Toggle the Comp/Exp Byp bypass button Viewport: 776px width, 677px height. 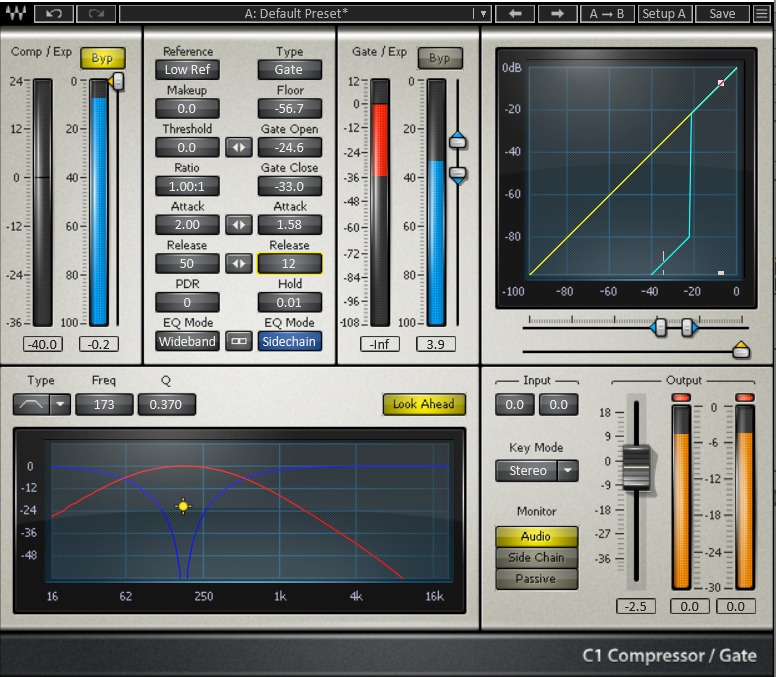(102, 58)
